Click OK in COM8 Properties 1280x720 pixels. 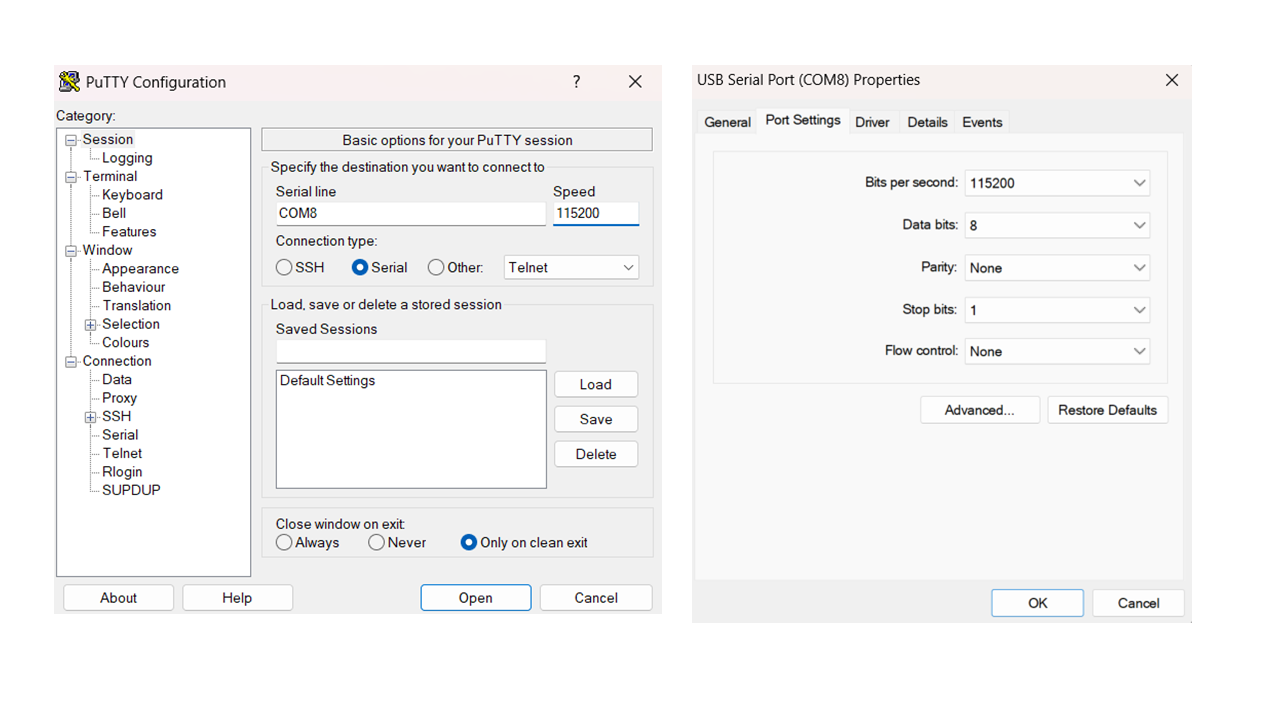click(1038, 603)
